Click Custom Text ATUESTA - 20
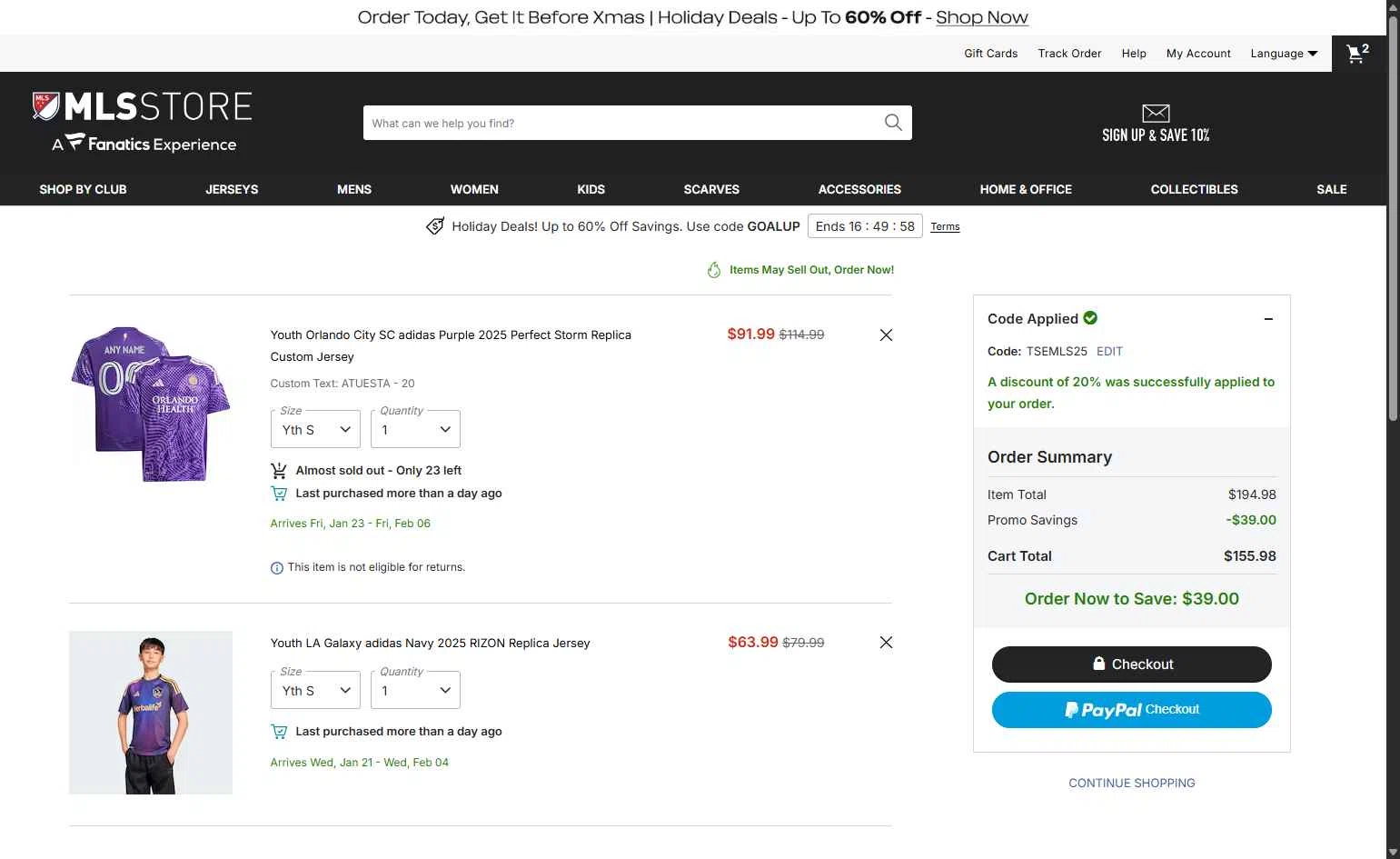Viewport: 1400px width, 859px height. pyautogui.click(x=343, y=384)
